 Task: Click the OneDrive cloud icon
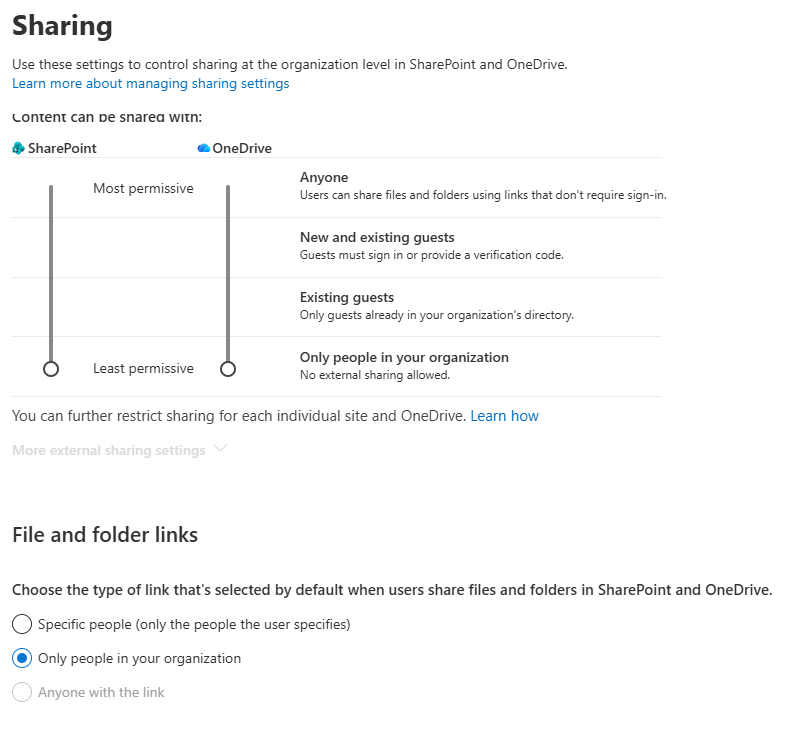coord(204,148)
